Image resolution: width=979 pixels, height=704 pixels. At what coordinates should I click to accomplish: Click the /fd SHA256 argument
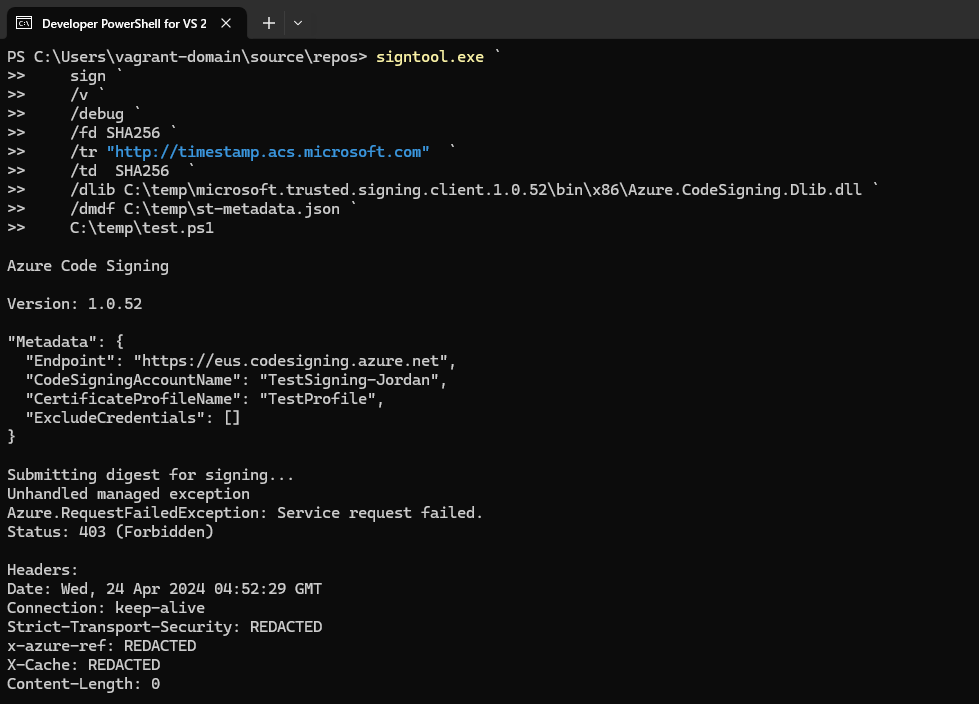click(115, 133)
